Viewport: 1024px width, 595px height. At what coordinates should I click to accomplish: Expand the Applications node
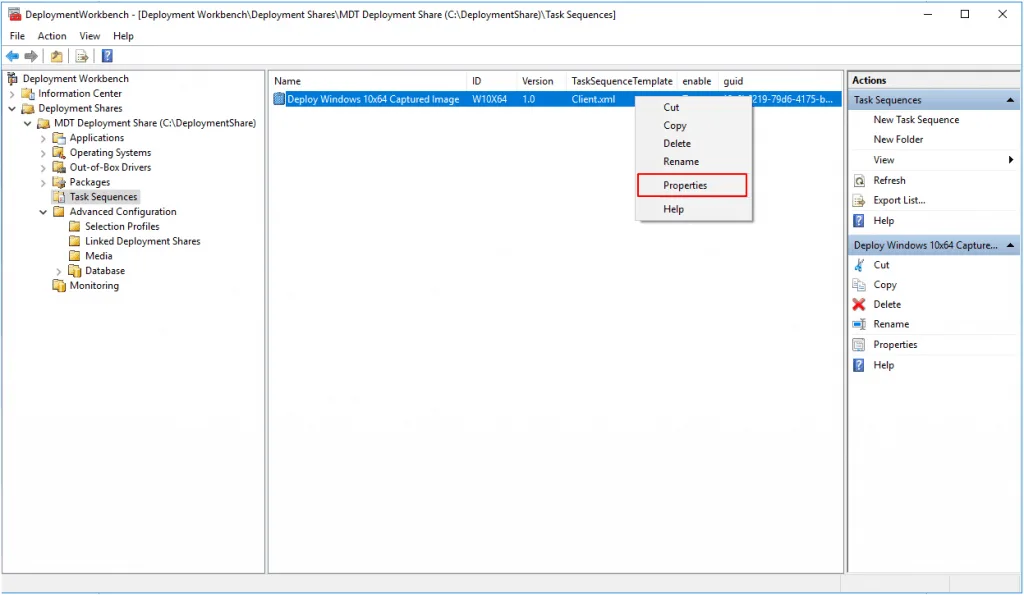[x=43, y=138]
